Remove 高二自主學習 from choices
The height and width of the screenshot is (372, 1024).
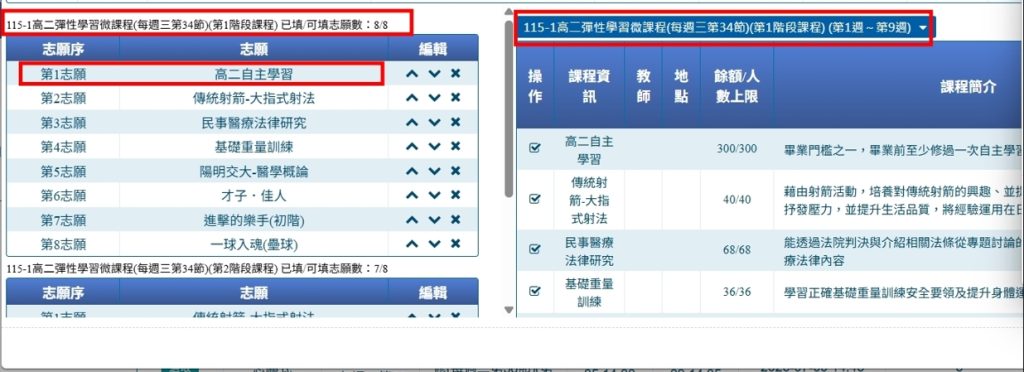[x=455, y=74]
